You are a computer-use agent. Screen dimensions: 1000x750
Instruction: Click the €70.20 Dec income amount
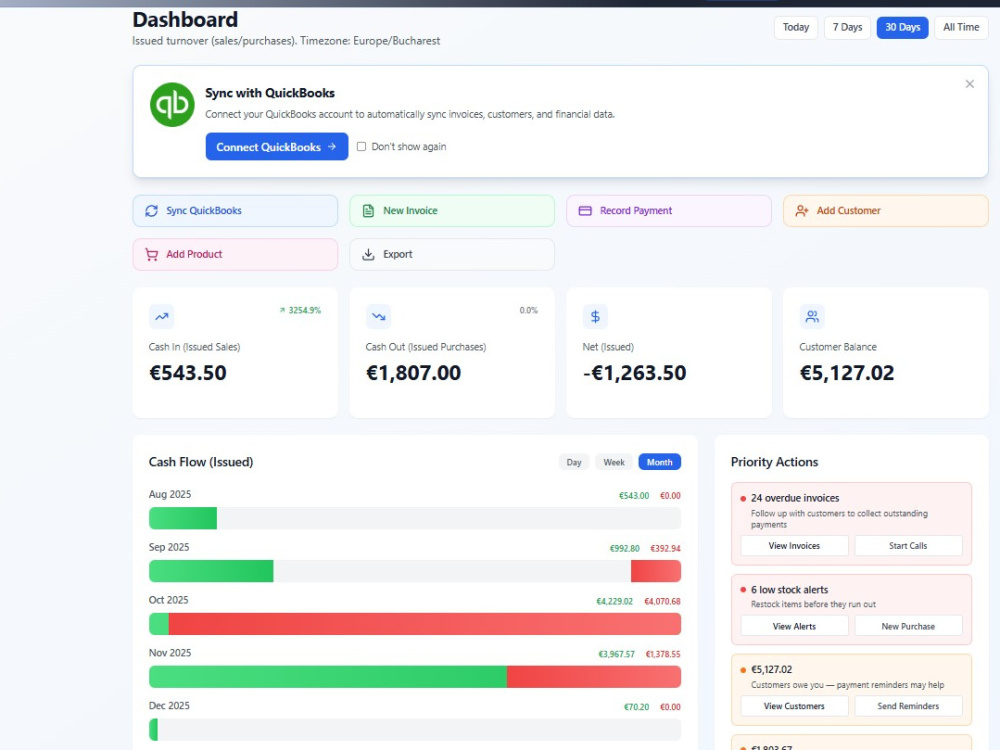pyautogui.click(x=636, y=707)
